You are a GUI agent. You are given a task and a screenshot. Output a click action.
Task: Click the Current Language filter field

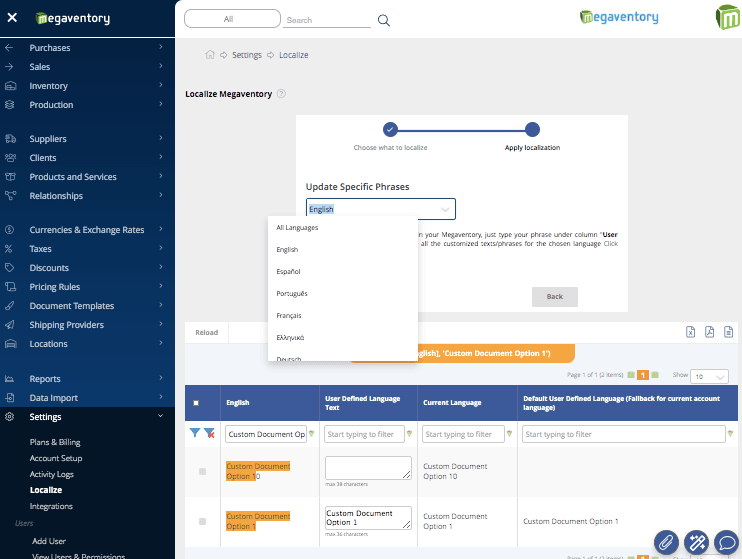coord(462,434)
